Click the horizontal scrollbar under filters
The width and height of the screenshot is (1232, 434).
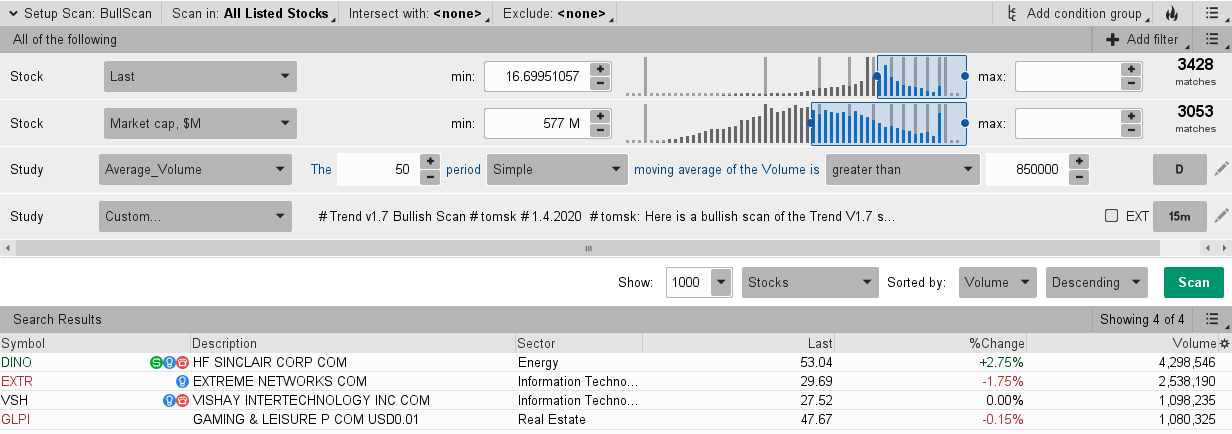pyautogui.click(x=588, y=247)
